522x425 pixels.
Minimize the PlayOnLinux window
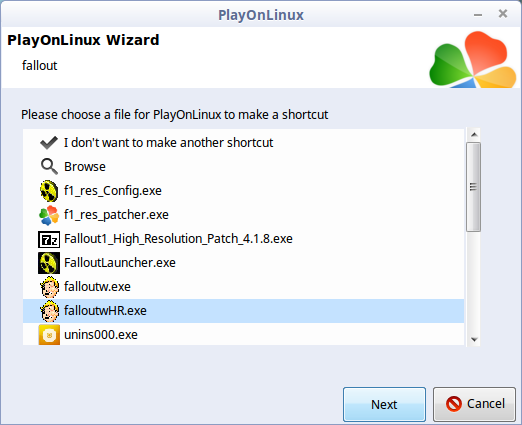(478, 15)
